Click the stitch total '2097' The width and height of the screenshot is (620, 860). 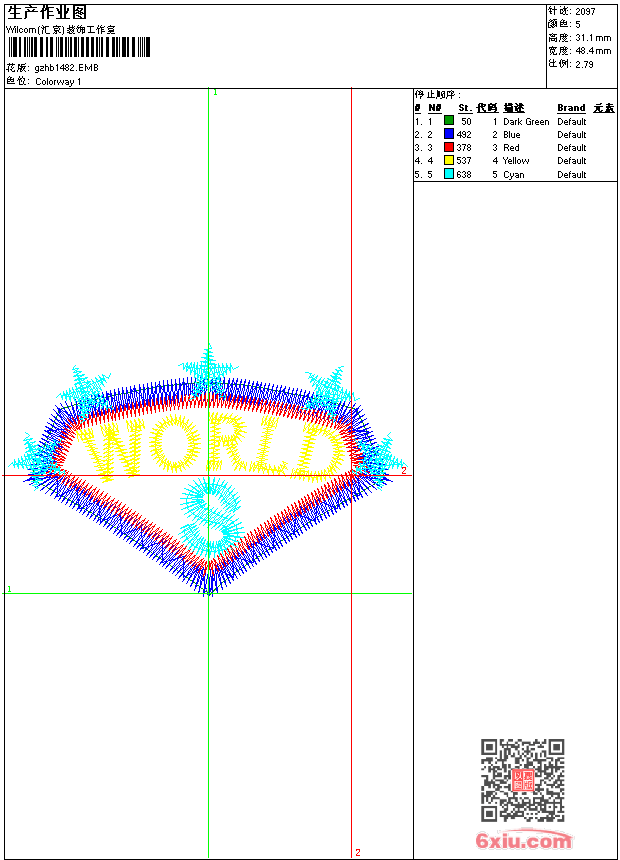tap(585, 11)
